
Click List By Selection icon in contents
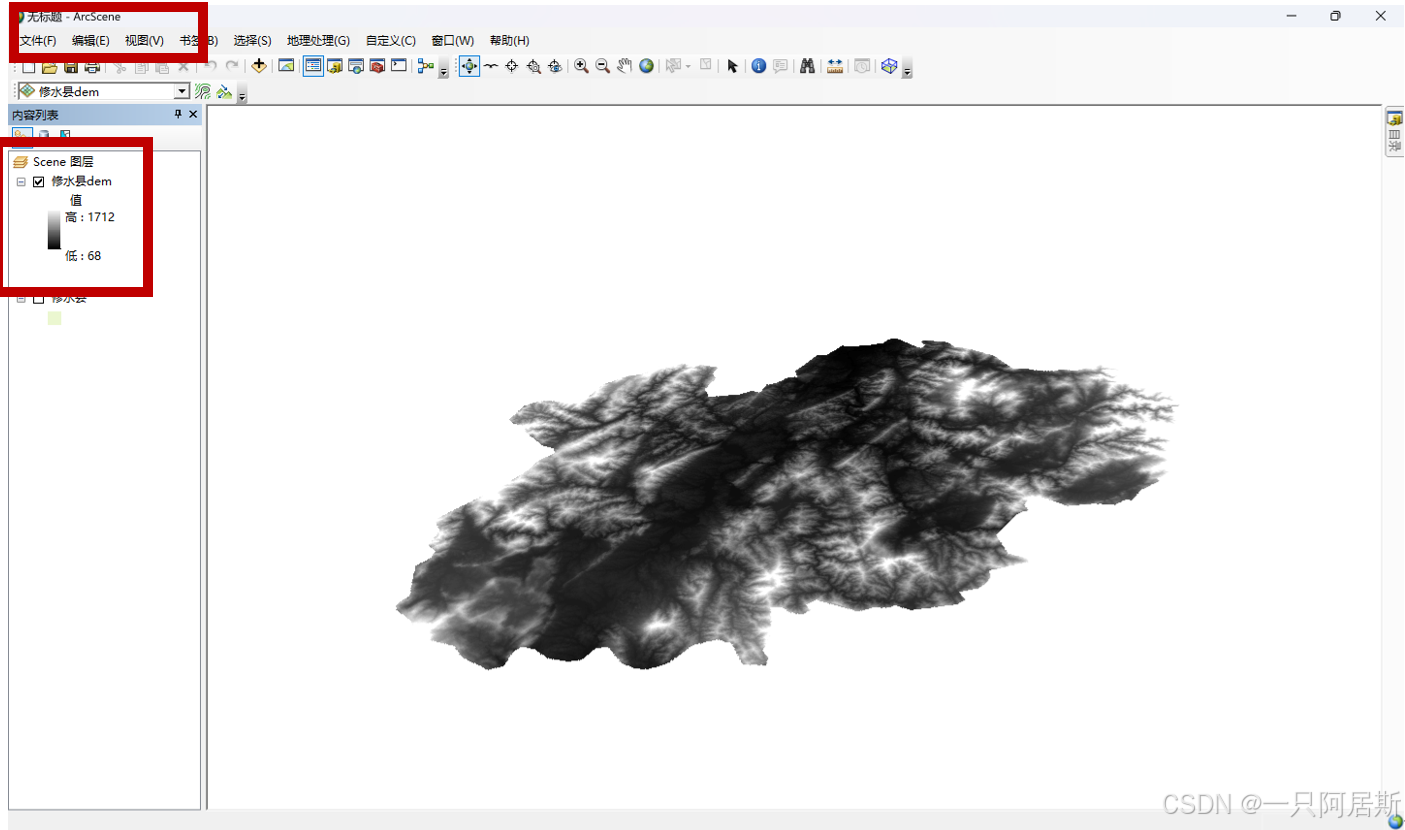point(65,134)
